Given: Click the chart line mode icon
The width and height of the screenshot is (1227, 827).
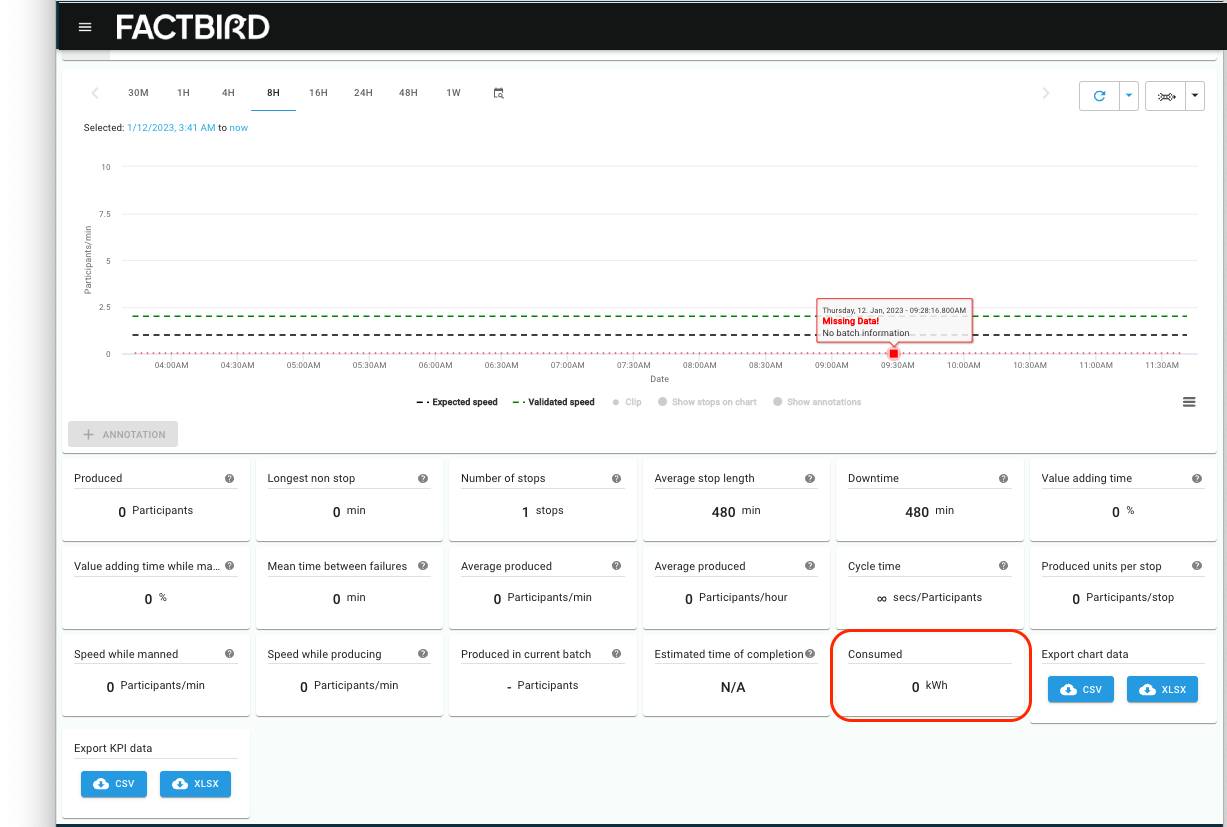Looking at the screenshot, I should (1165, 96).
